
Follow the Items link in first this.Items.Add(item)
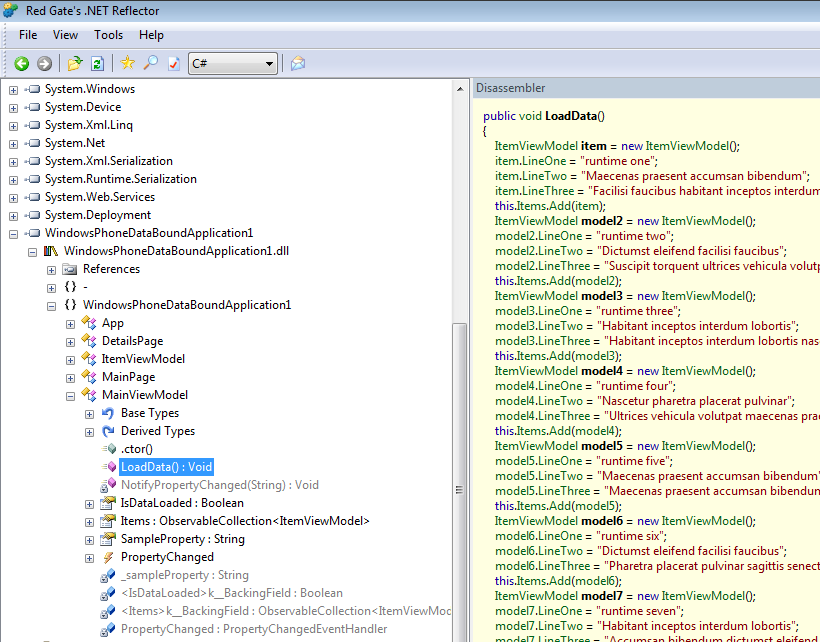(532, 206)
